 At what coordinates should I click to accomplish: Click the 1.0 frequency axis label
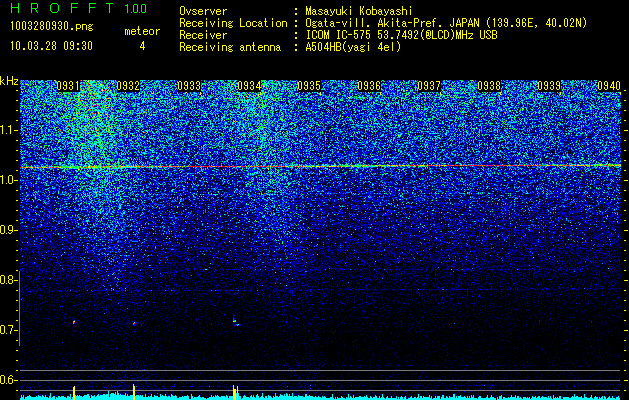point(7,181)
